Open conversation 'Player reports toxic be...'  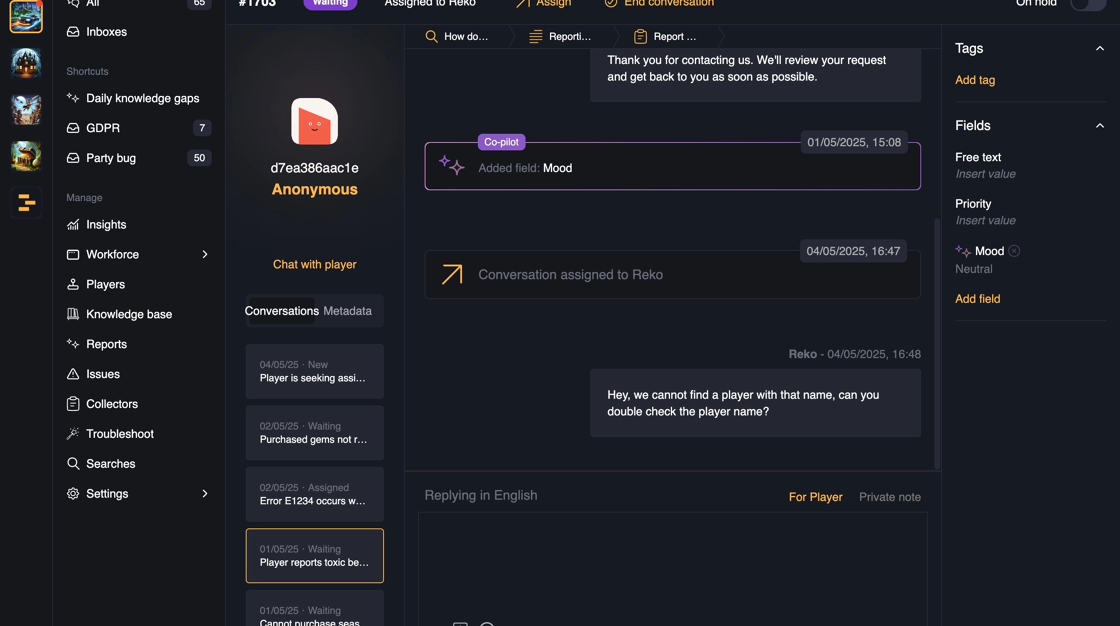314,556
